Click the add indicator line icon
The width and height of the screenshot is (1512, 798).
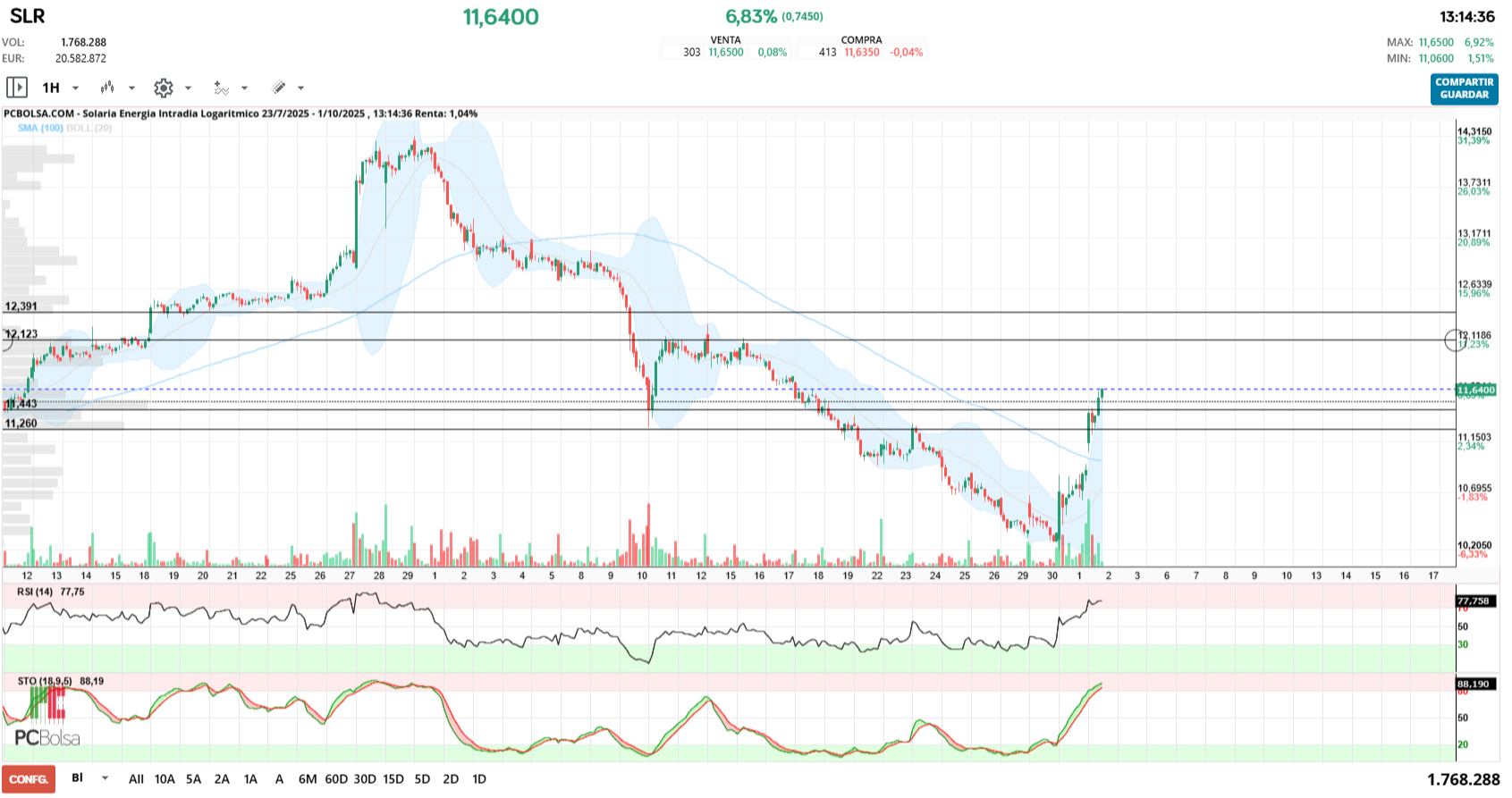pyautogui.click(x=221, y=88)
